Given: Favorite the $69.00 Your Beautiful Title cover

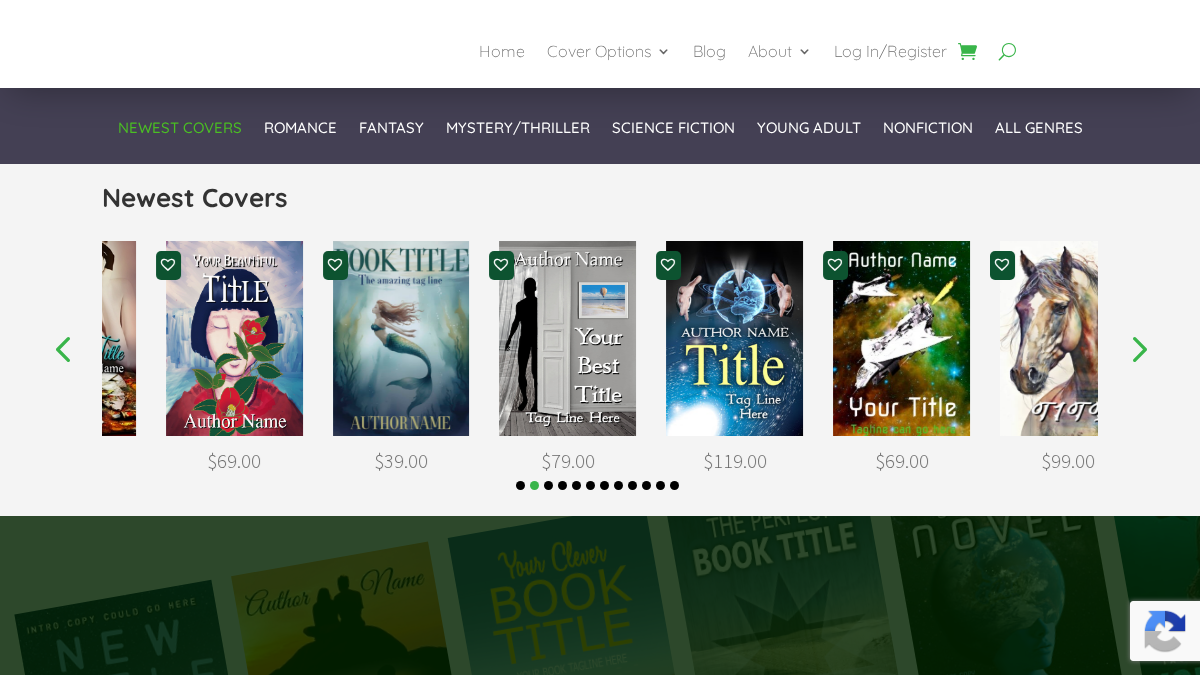Looking at the screenshot, I should coord(168,265).
